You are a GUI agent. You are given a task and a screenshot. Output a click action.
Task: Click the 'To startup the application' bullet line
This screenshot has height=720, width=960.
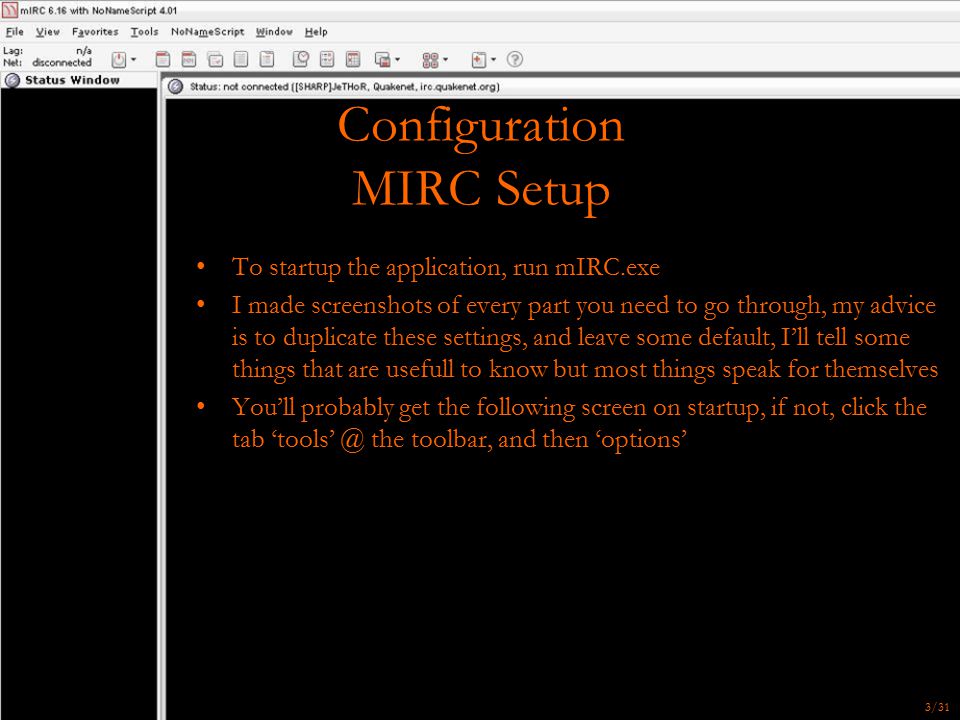click(446, 268)
